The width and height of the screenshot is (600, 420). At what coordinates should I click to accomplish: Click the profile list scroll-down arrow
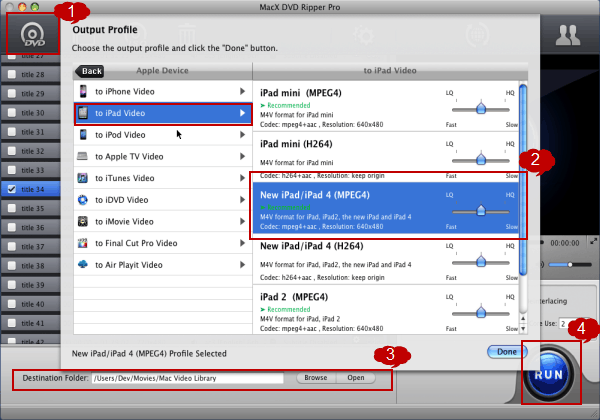[523, 329]
